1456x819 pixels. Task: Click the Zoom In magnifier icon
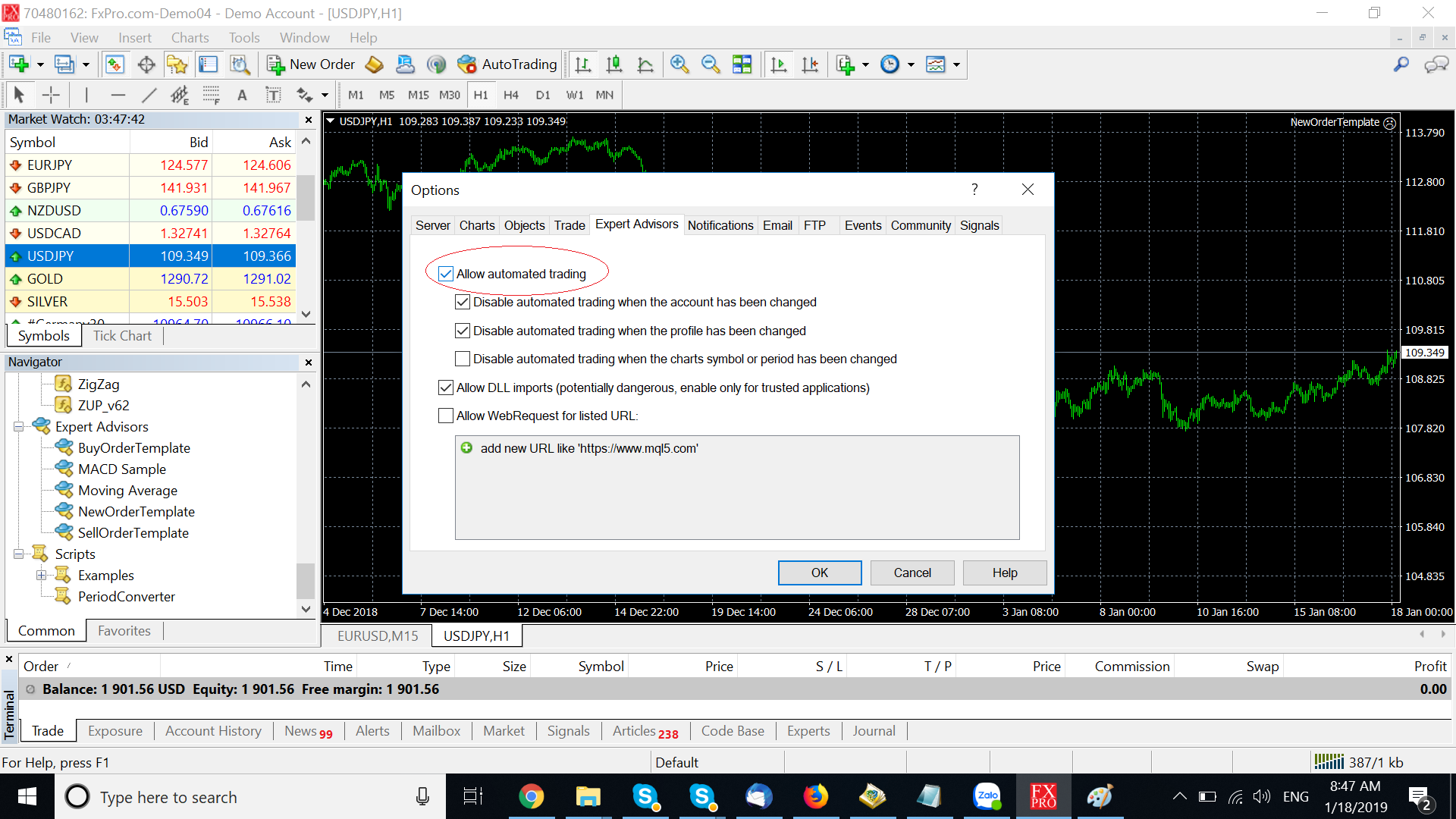point(679,64)
